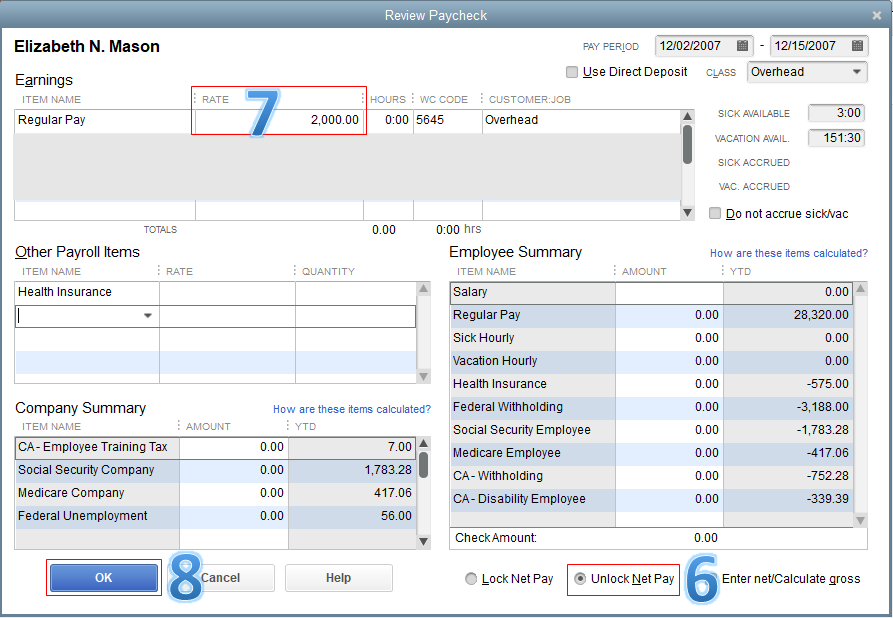Select Medicare Employee row
This screenshot has width=893, height=618.
point(652,453)
